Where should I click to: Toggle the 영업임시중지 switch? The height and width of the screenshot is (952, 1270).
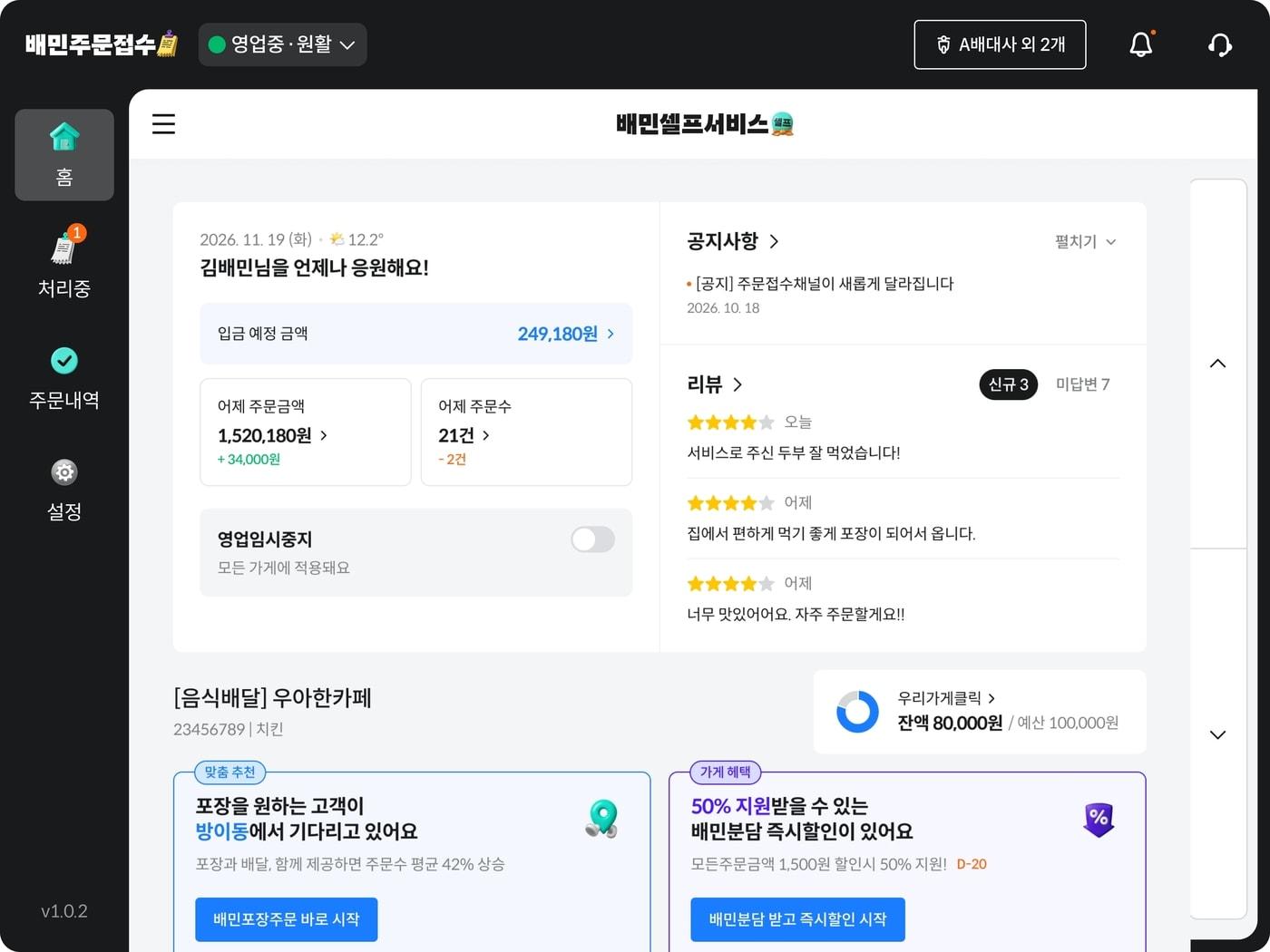pyautogui.click(x=593, y=539)
